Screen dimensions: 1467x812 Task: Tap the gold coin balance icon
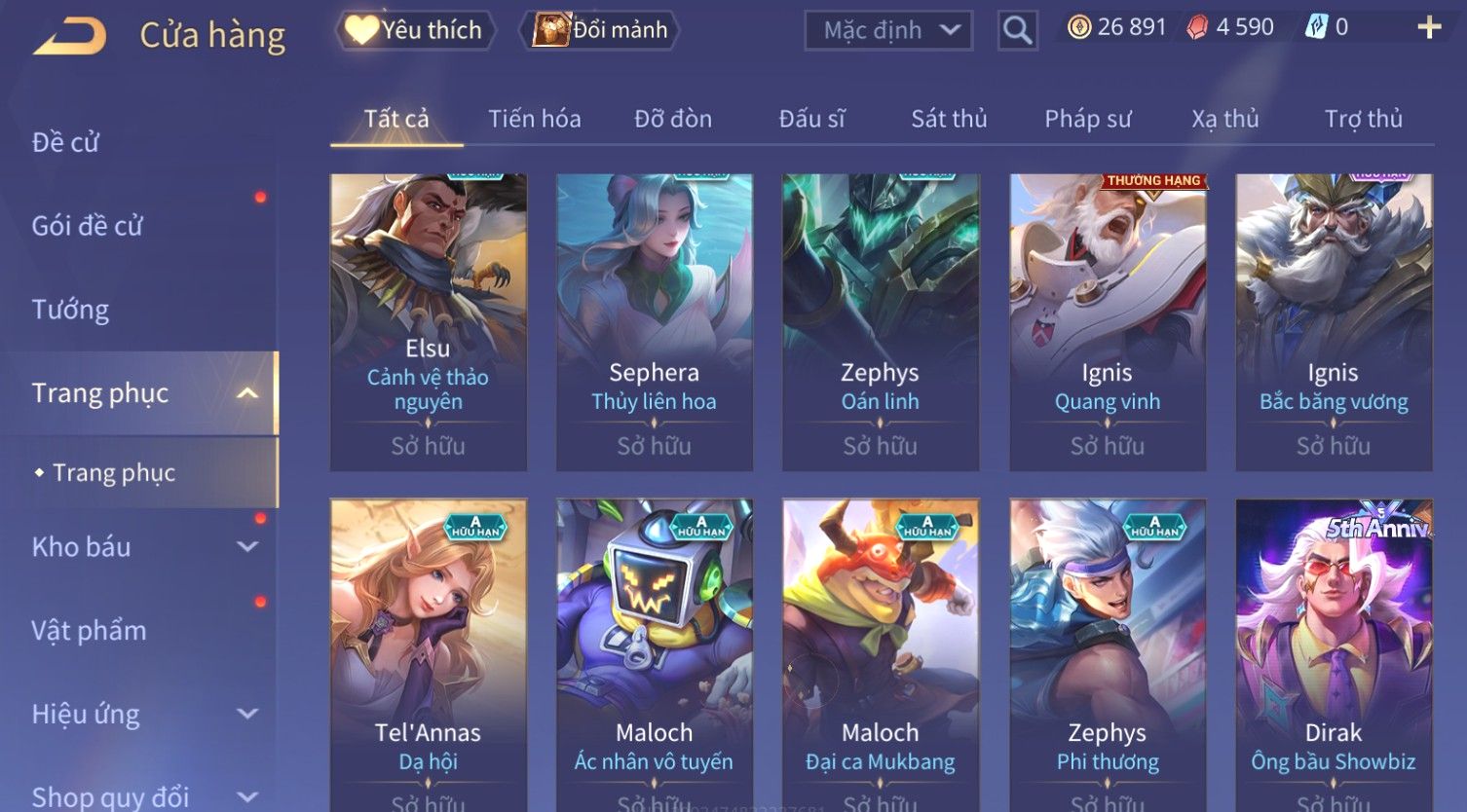1079,27
